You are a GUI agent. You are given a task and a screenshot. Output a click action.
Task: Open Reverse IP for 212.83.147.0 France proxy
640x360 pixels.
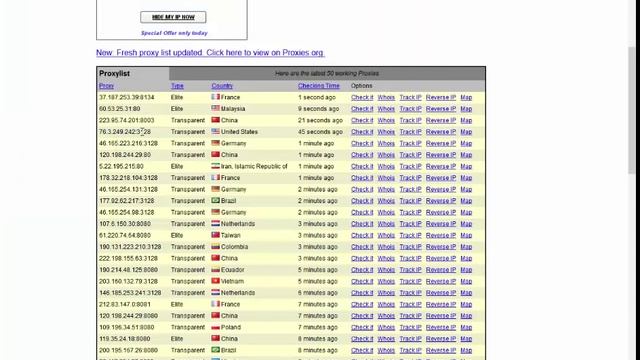coord(441,304)
